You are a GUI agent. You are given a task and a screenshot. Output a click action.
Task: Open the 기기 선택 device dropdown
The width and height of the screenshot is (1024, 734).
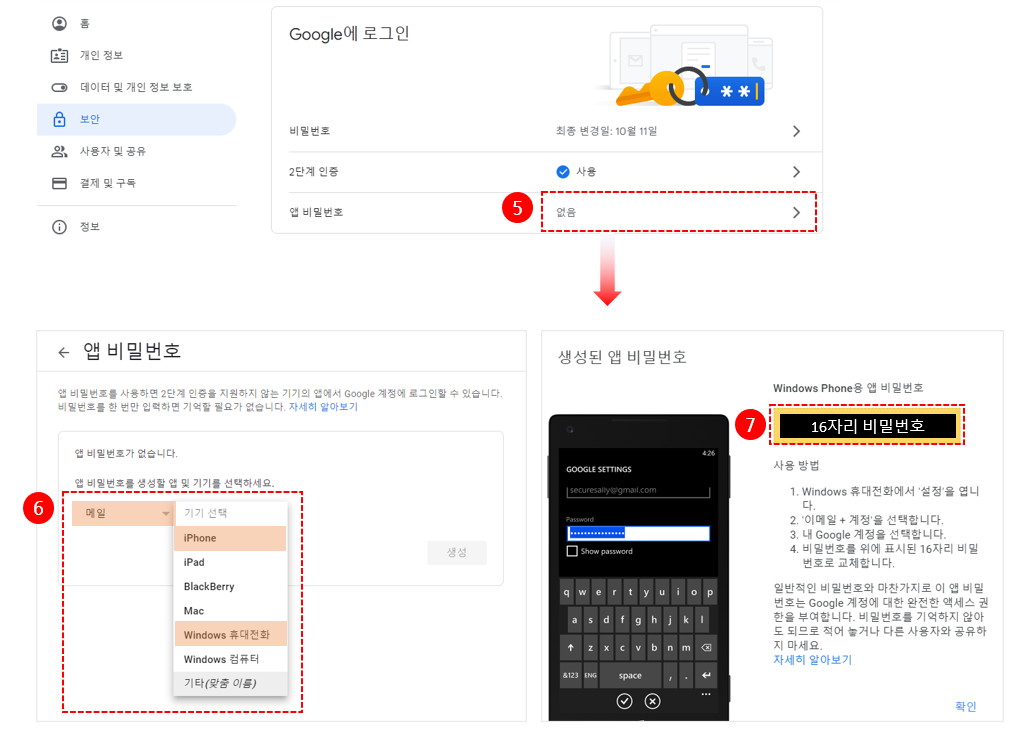coord(231,513)
